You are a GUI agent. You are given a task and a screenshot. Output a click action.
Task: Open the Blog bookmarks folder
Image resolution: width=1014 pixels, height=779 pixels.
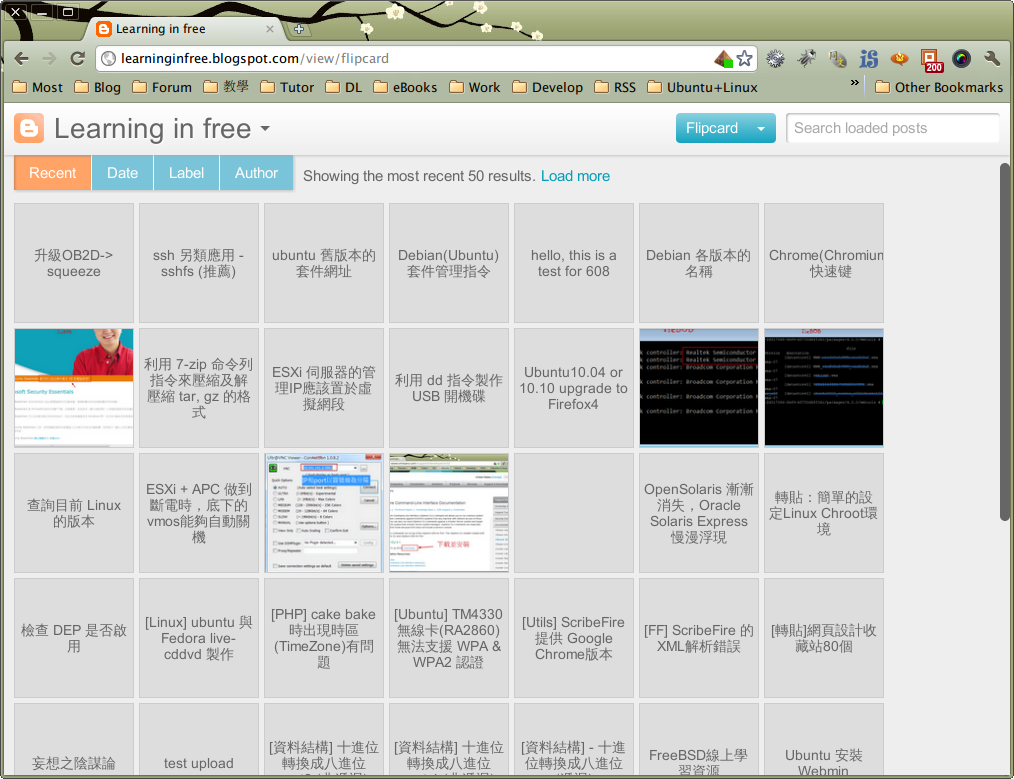tap(98, 87)
